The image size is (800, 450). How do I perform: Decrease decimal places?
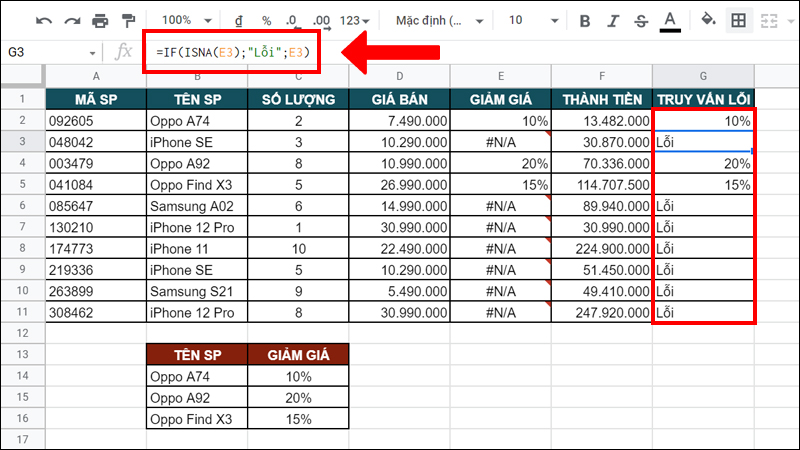(292, 21)
